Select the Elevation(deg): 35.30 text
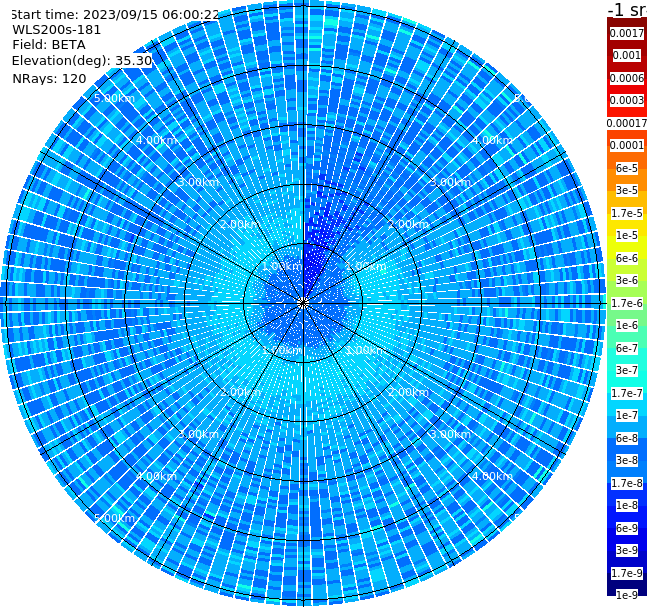This screenshot has width=647, height=607. [x=82, y=61]
